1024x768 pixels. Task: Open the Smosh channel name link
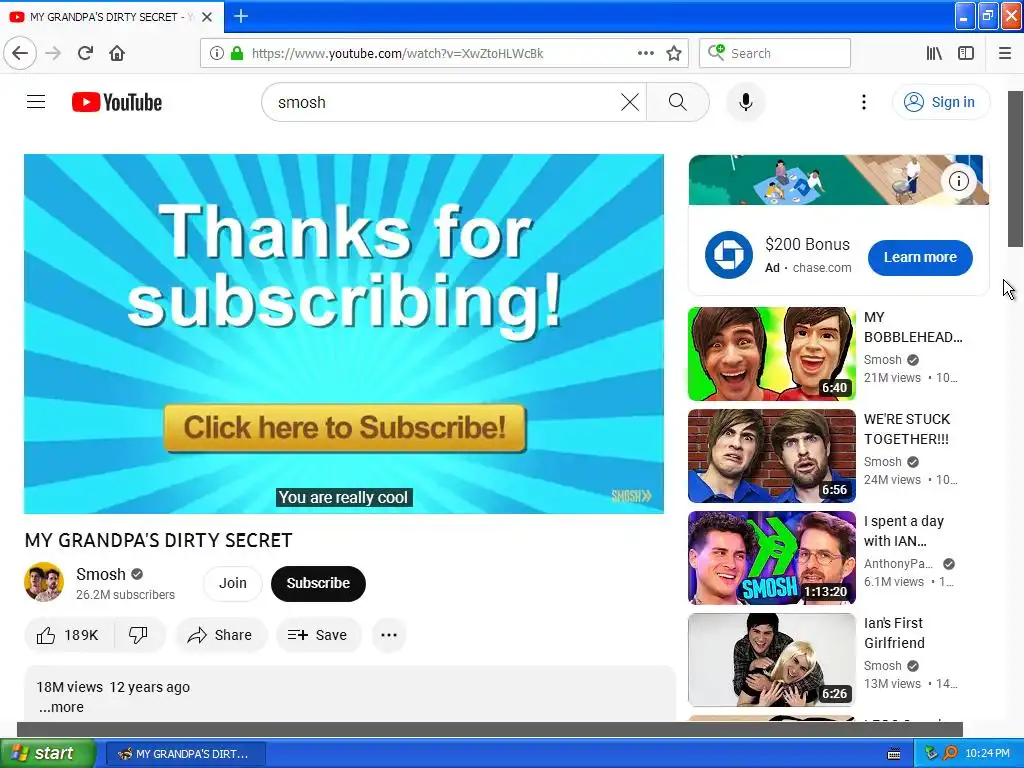[101, 574]
